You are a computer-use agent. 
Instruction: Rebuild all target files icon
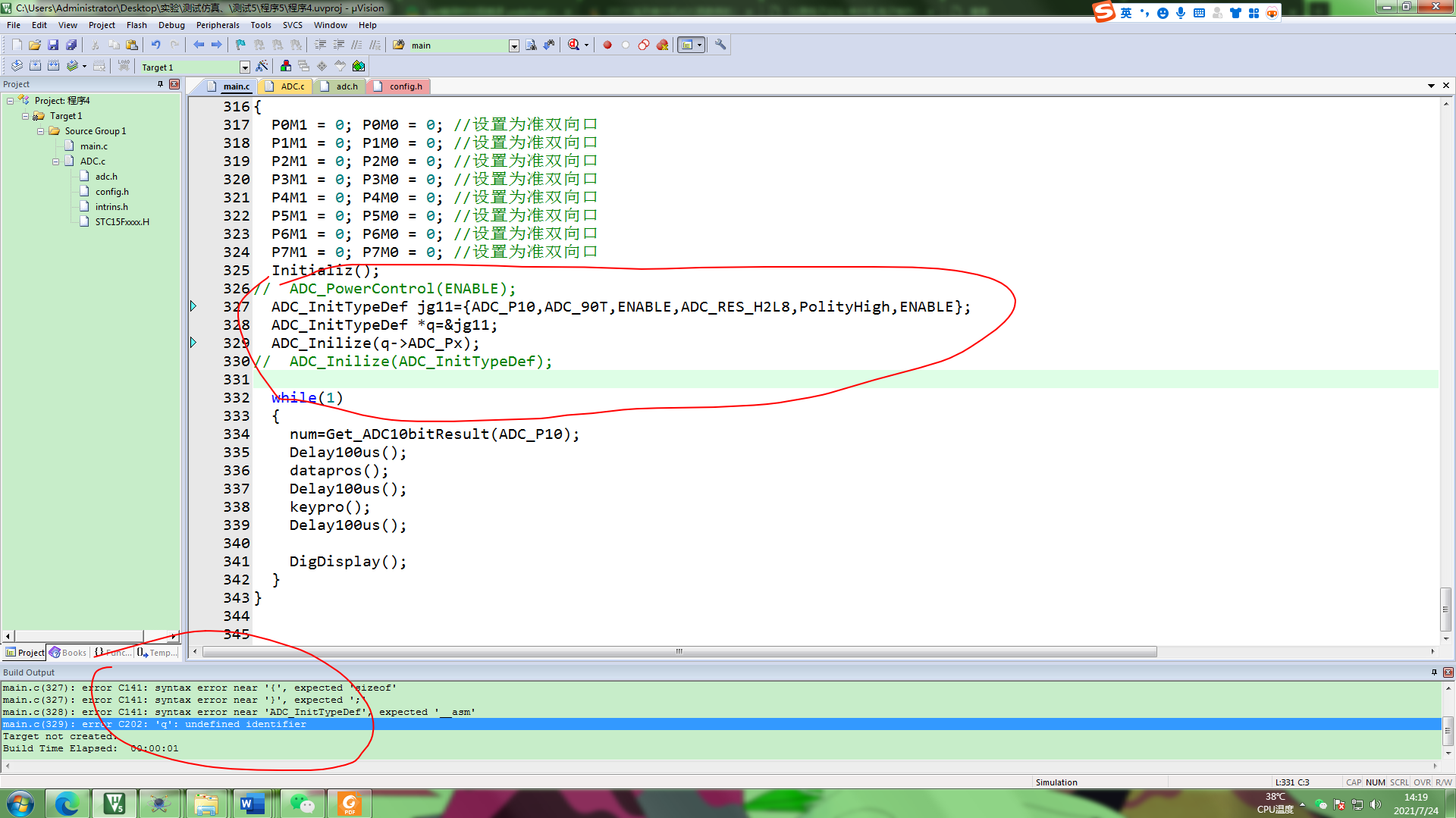pyautogui.click(x=53, y=67)
